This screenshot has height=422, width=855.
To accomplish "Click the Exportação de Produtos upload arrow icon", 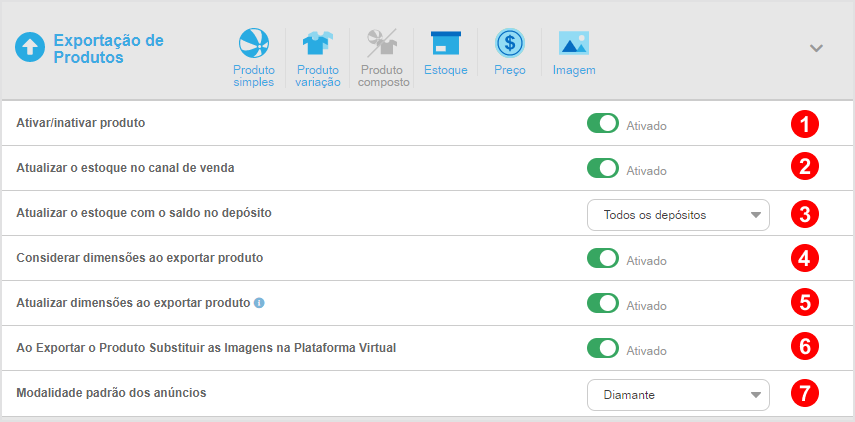I will point(30,47).
